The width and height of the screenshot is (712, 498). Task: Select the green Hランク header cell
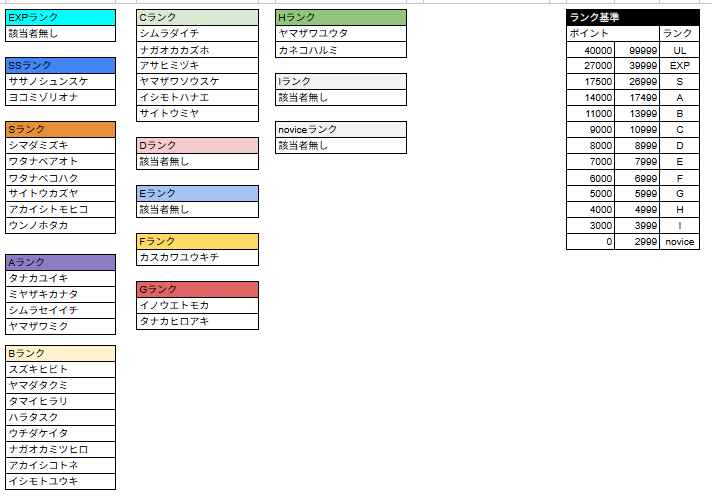(341, 17)
